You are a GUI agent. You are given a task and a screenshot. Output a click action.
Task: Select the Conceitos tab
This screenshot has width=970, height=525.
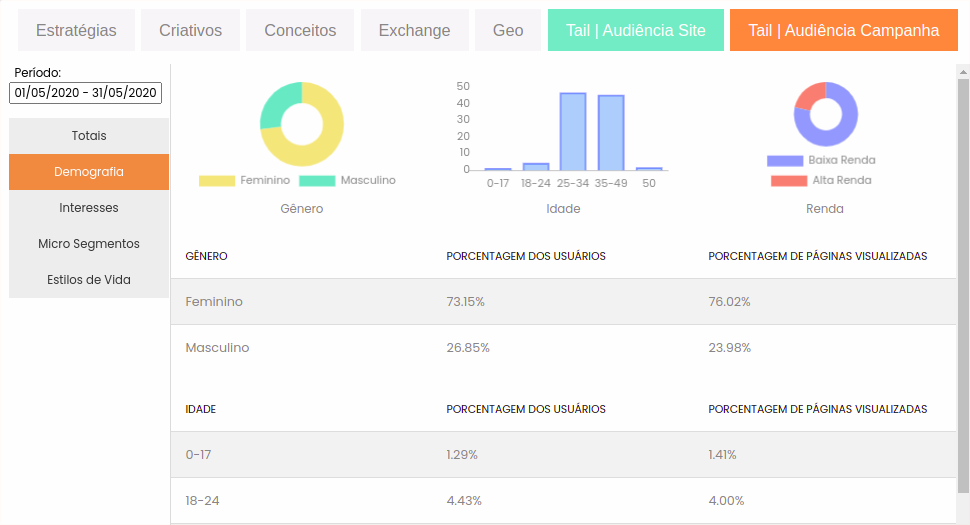pos(300,30)
